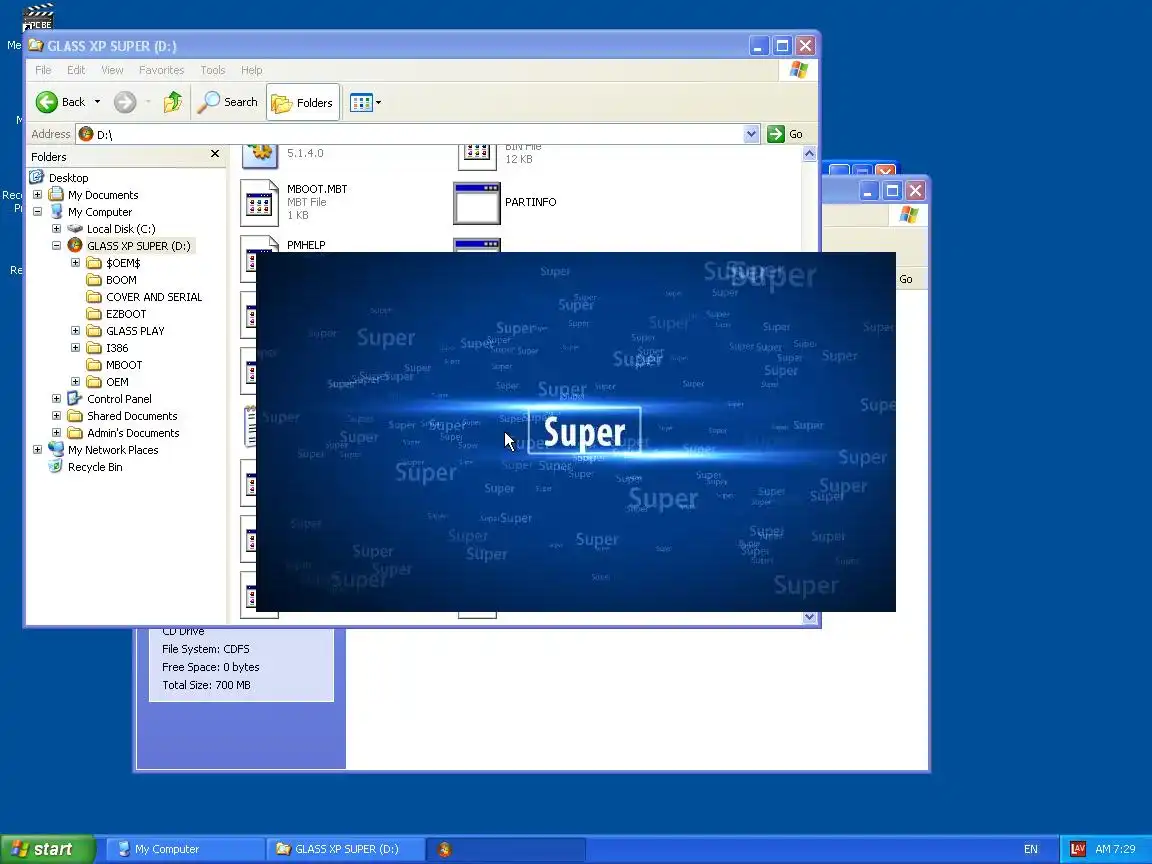1152x864 pixels.
Task: Expand the GLASS PLAY folder node
Action: 76,331
